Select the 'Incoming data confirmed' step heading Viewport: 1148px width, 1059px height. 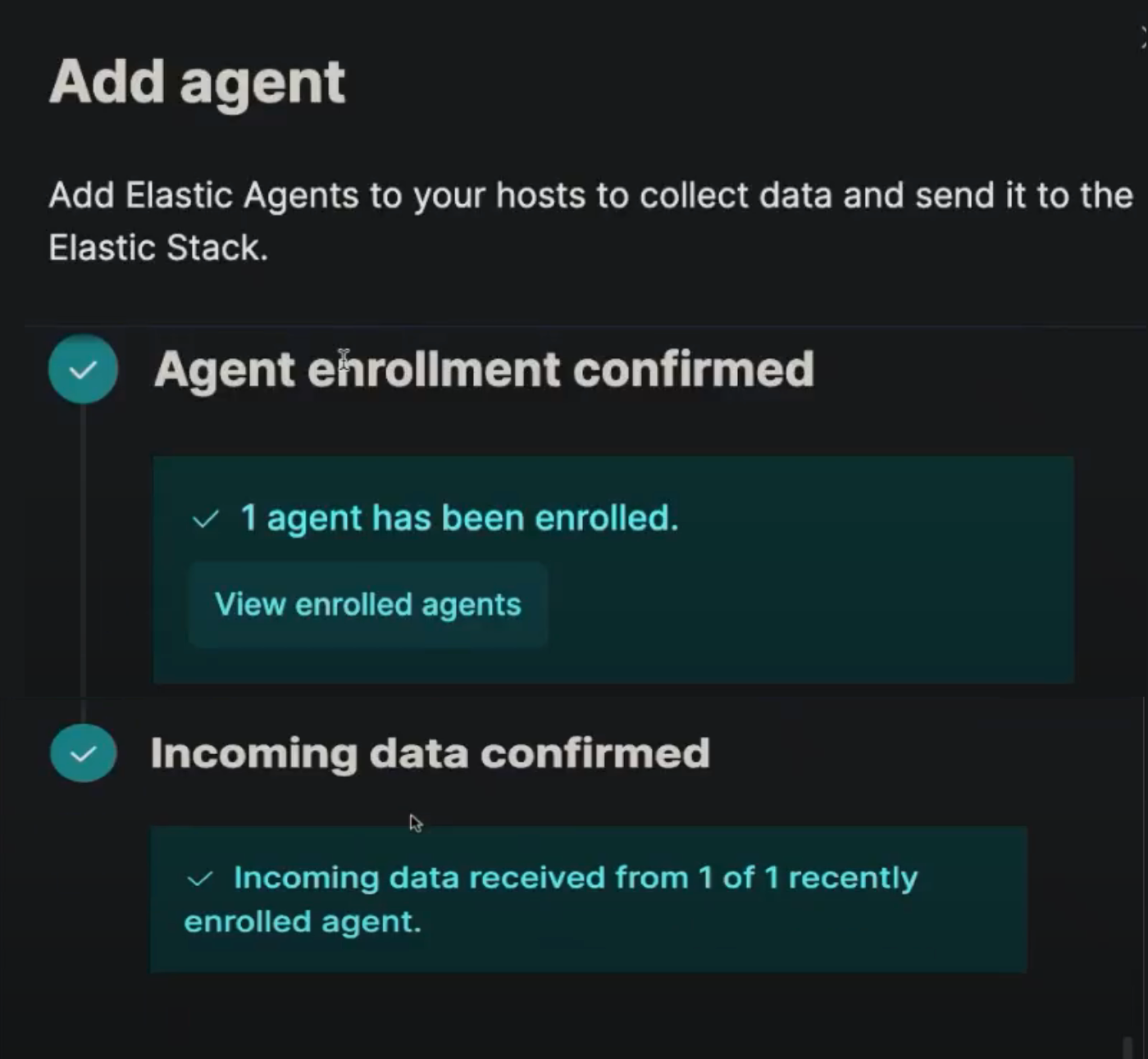pos(430,753)
